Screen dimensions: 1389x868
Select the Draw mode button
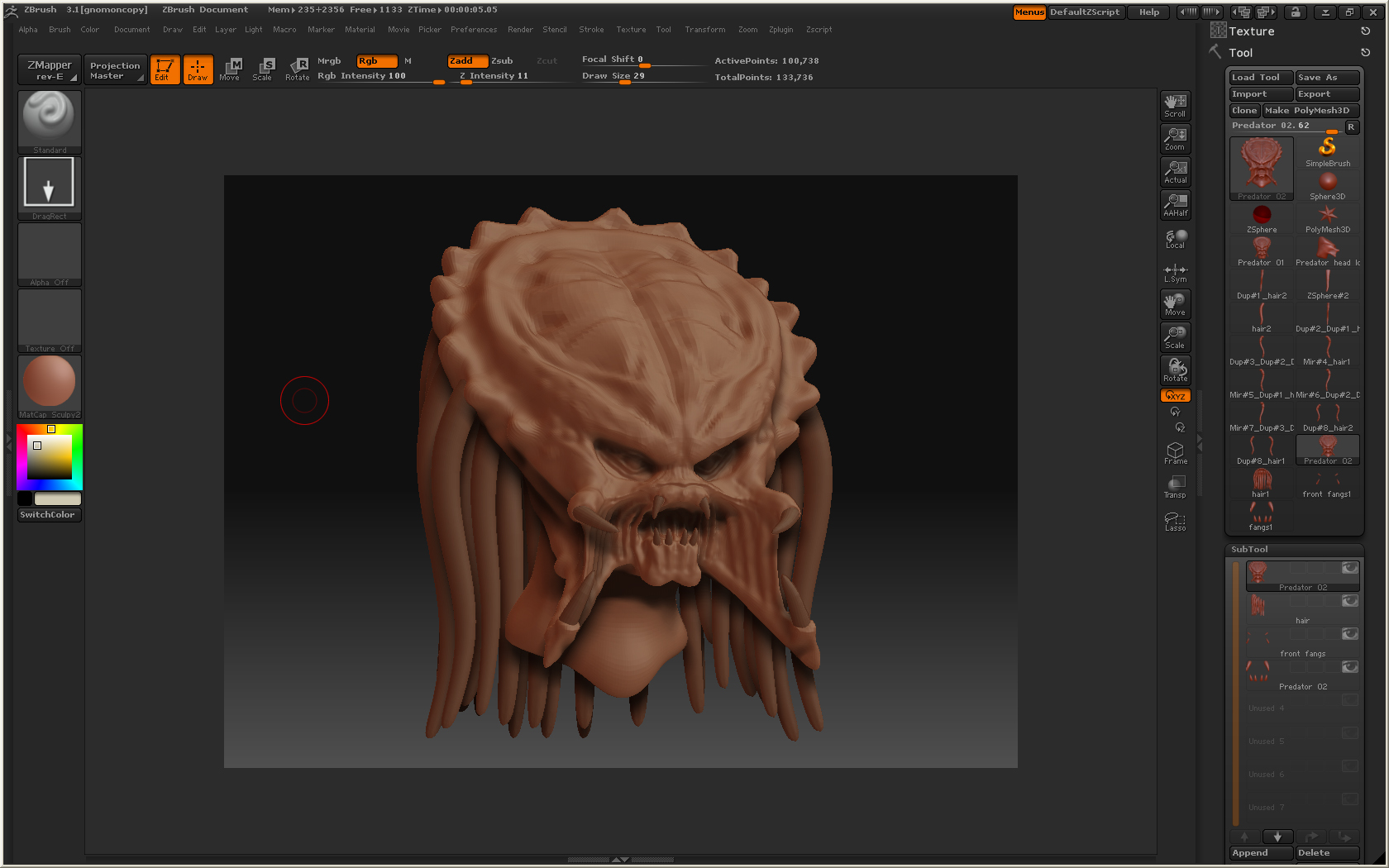(198, 69)
